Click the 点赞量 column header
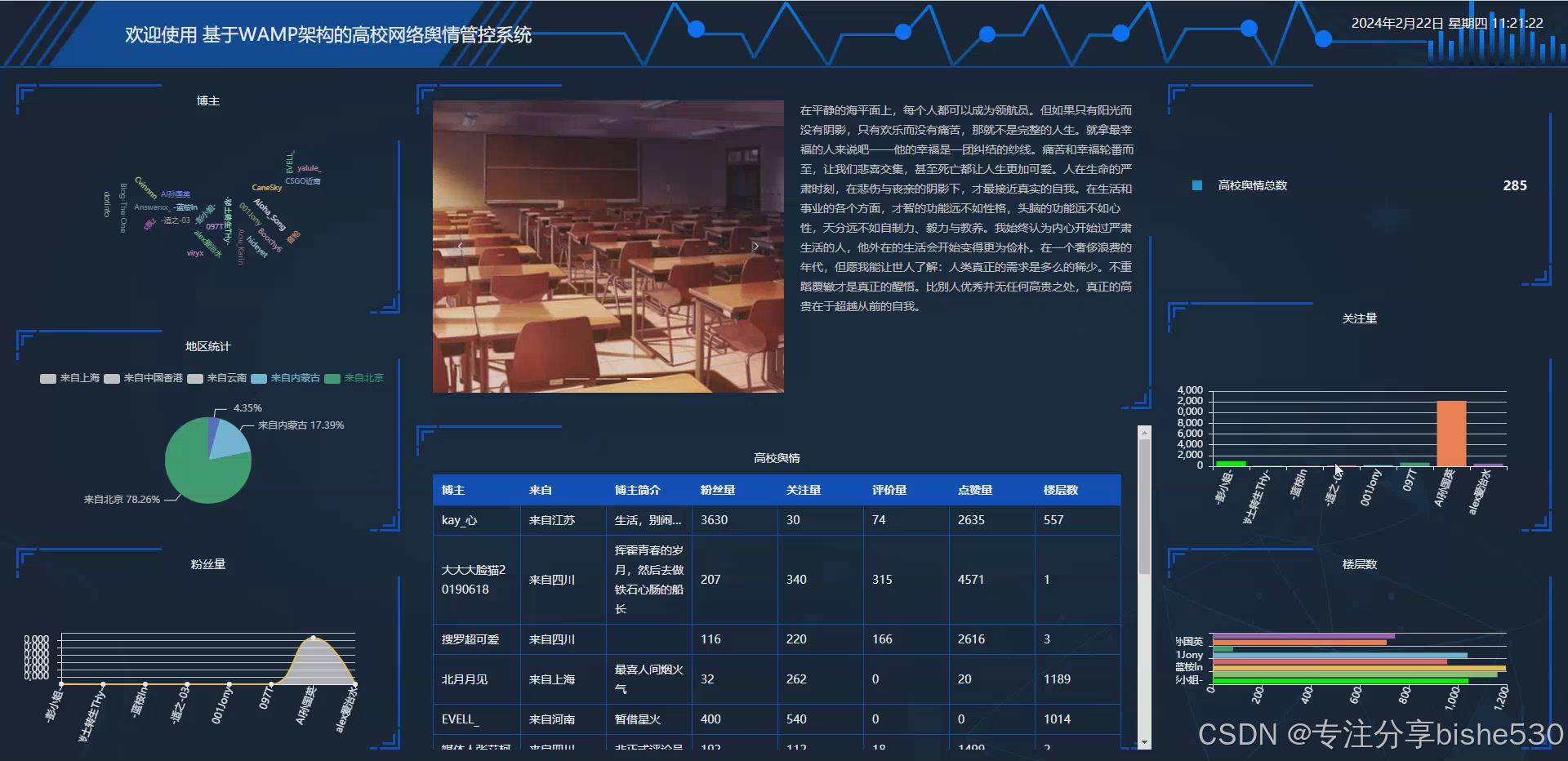Viewport: 1568px width, 761px height. tap(977, 490)
